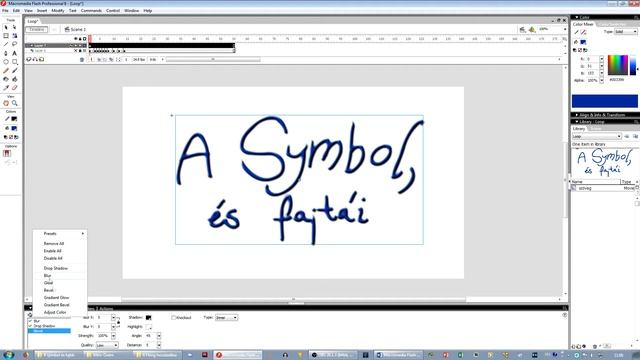
Task: Select the Subselection tool
Action: pos(15,27)
